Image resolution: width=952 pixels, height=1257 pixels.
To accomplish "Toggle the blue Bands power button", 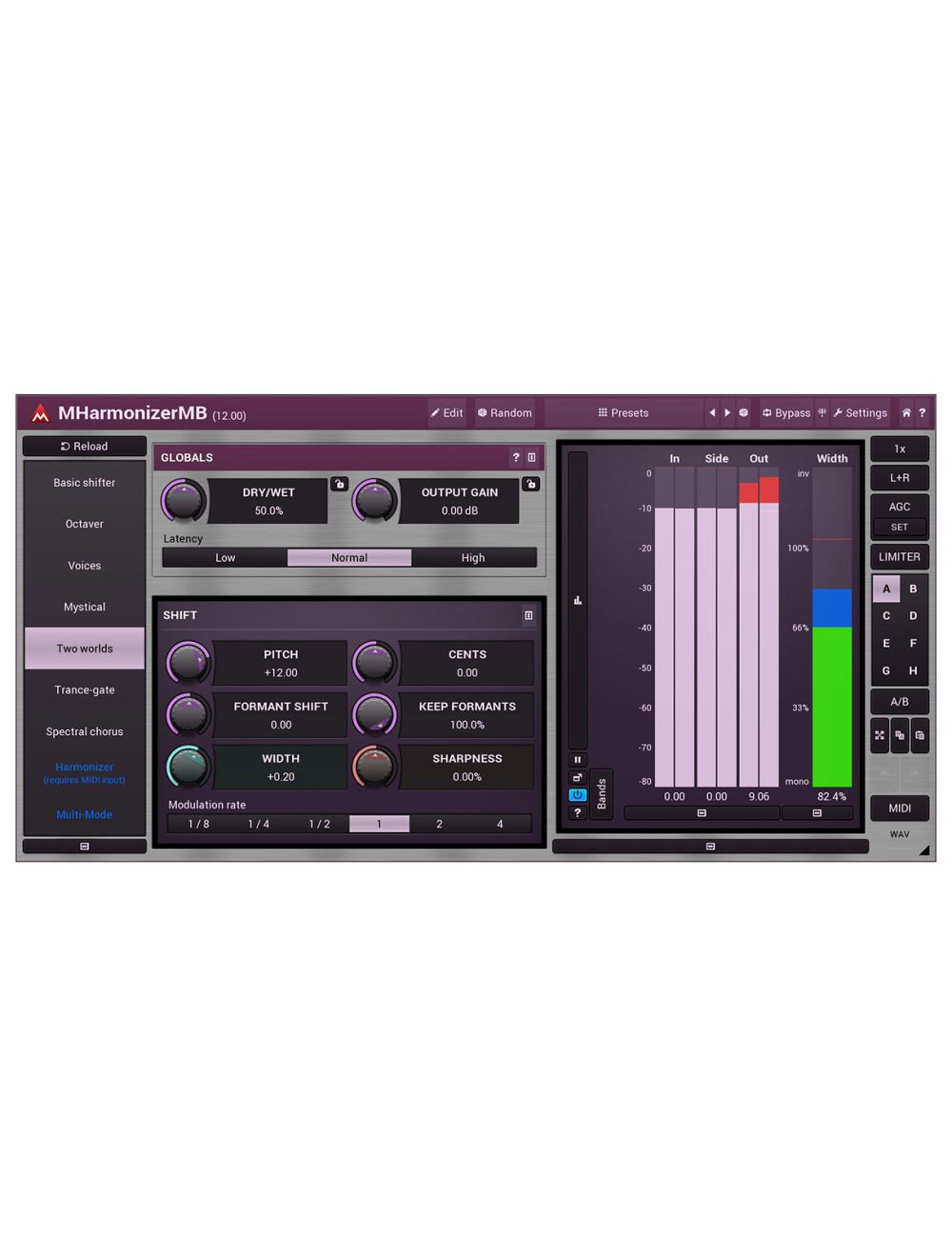I will pyautogui.click(x=578, y=794).
